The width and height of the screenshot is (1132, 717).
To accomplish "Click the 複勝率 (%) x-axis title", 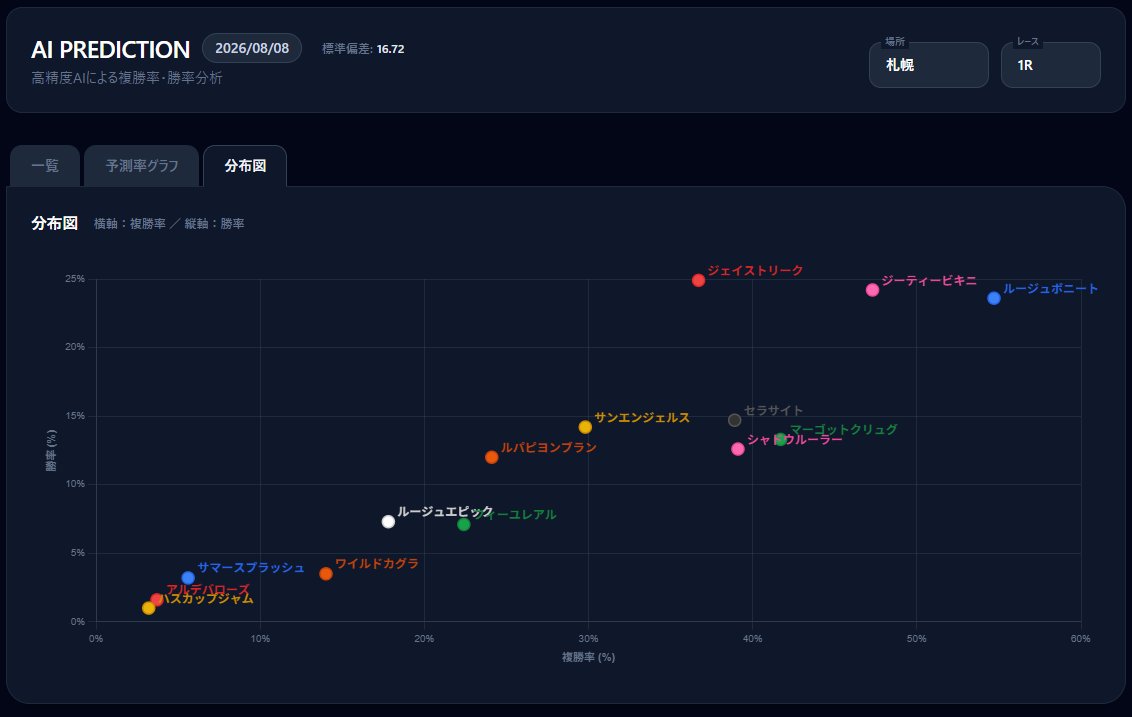I will 588,657.
